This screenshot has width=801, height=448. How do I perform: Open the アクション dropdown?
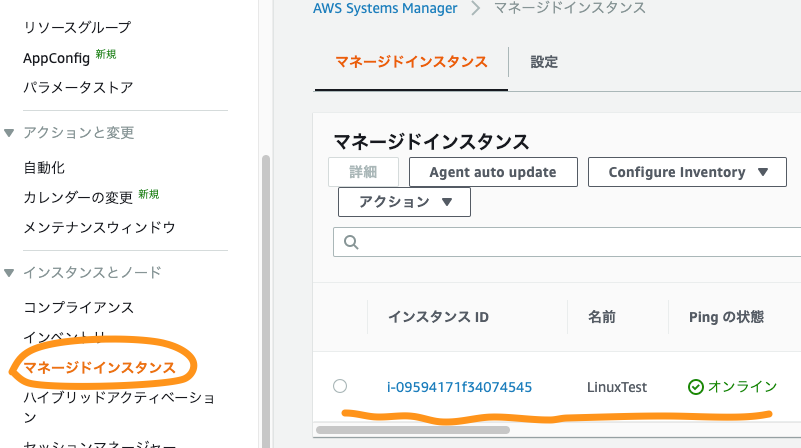(x=404, y=202)
